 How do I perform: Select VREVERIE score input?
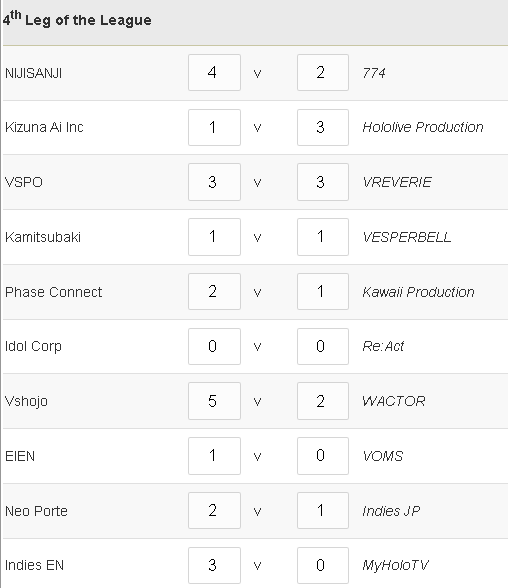[x=323, y=182]
